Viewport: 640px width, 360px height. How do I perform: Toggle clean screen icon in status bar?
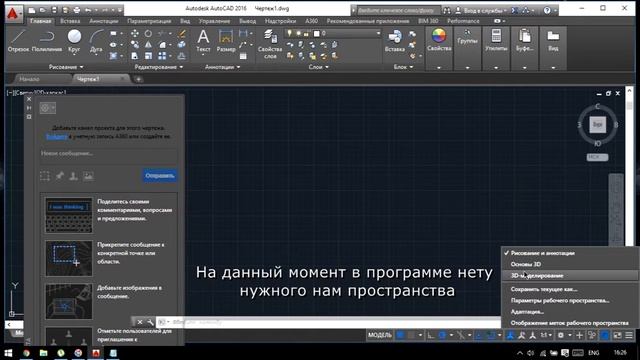coord(617,335)
